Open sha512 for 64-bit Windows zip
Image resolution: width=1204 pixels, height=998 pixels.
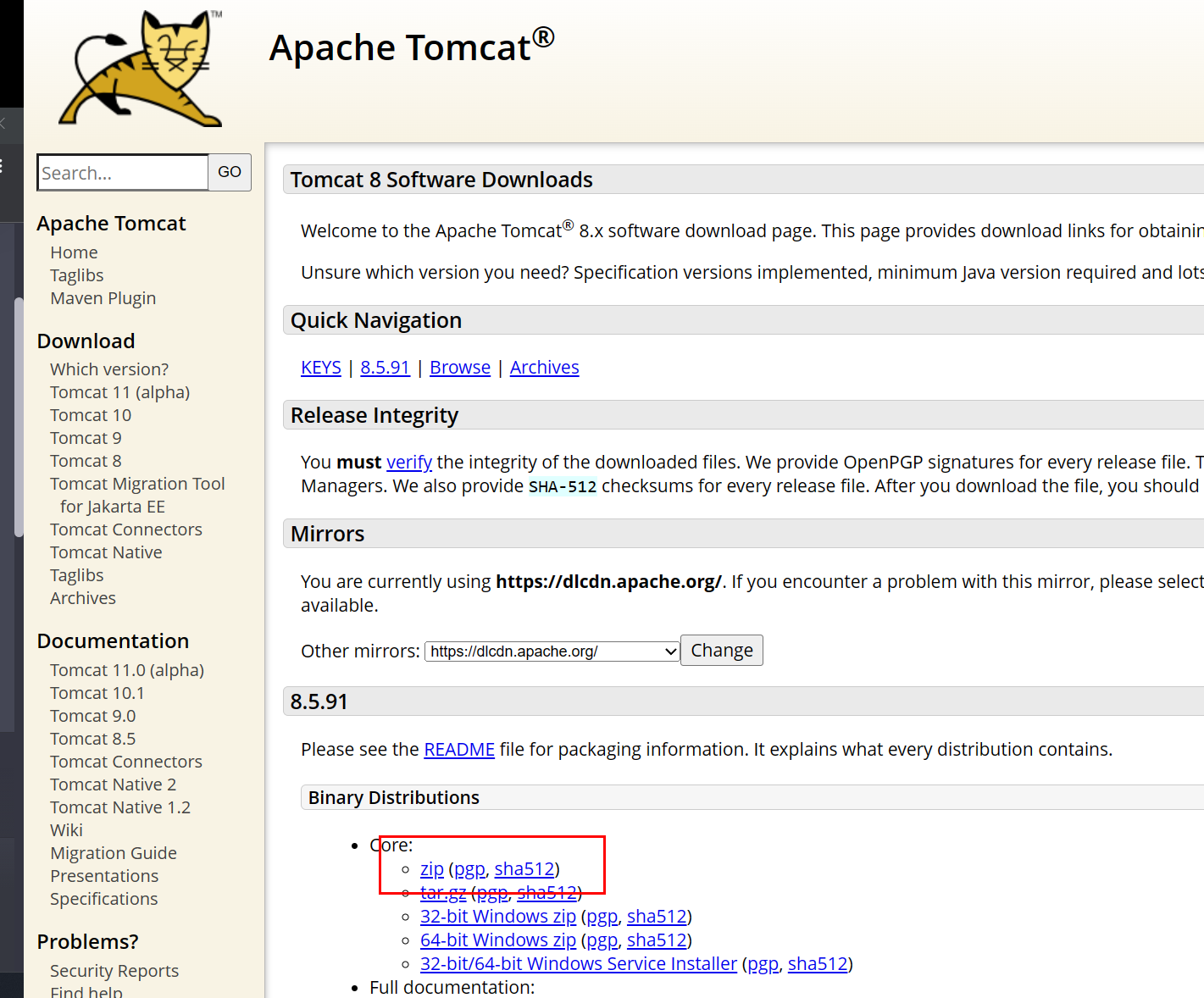[657, 940]
